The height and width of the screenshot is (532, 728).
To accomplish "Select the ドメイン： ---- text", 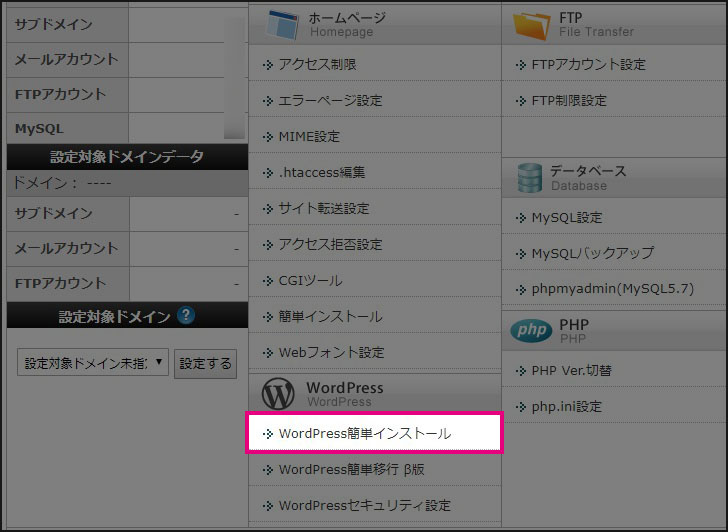I will pyautogui.click(x=62, y=182).
